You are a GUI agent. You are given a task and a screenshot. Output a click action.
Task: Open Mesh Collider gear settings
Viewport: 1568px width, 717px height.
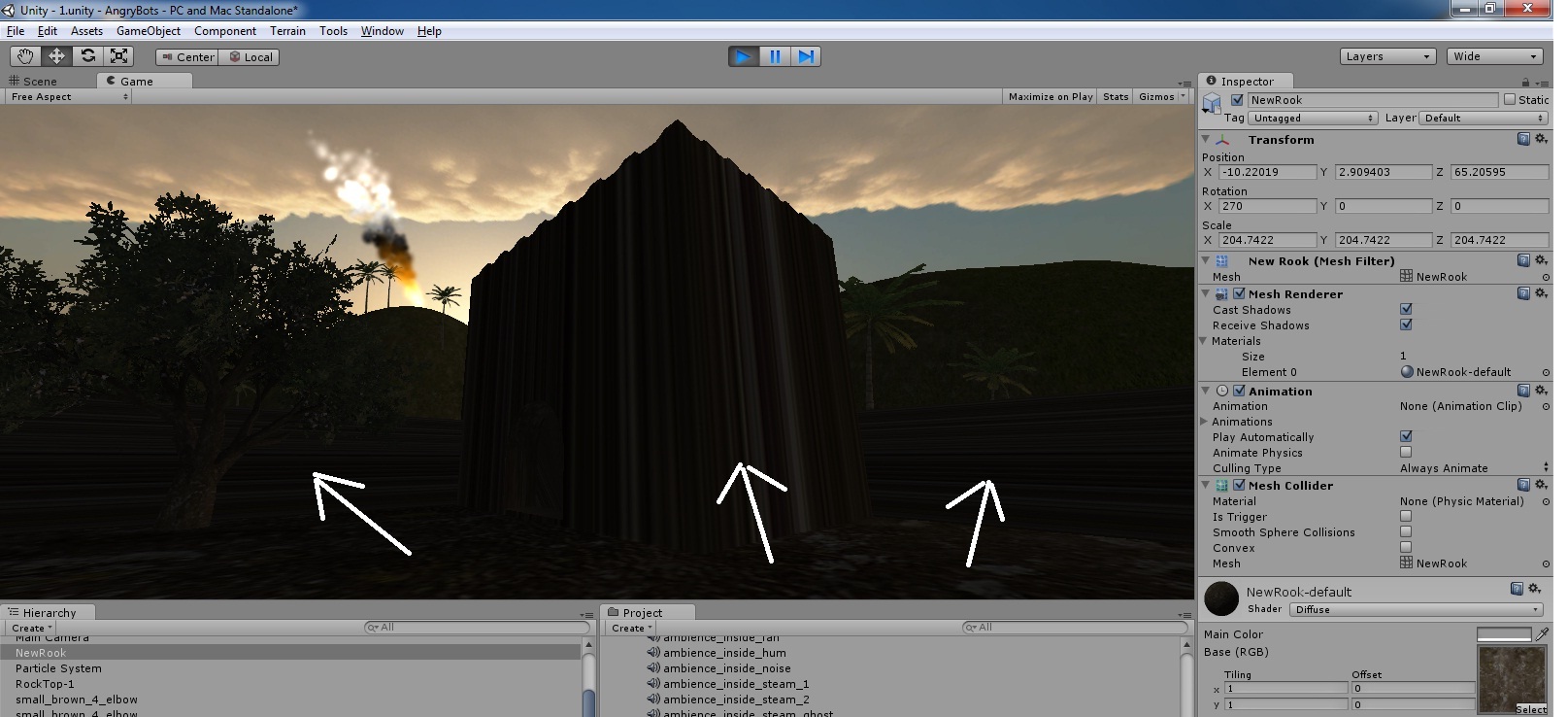coord(1541,485)
